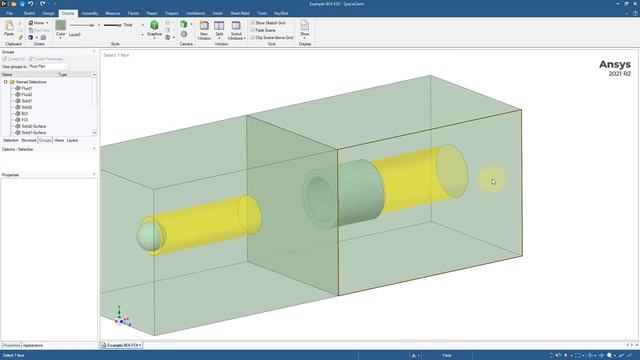
Task: Collapse the Named Selections tree node
Action: click(x=6, y=82)
